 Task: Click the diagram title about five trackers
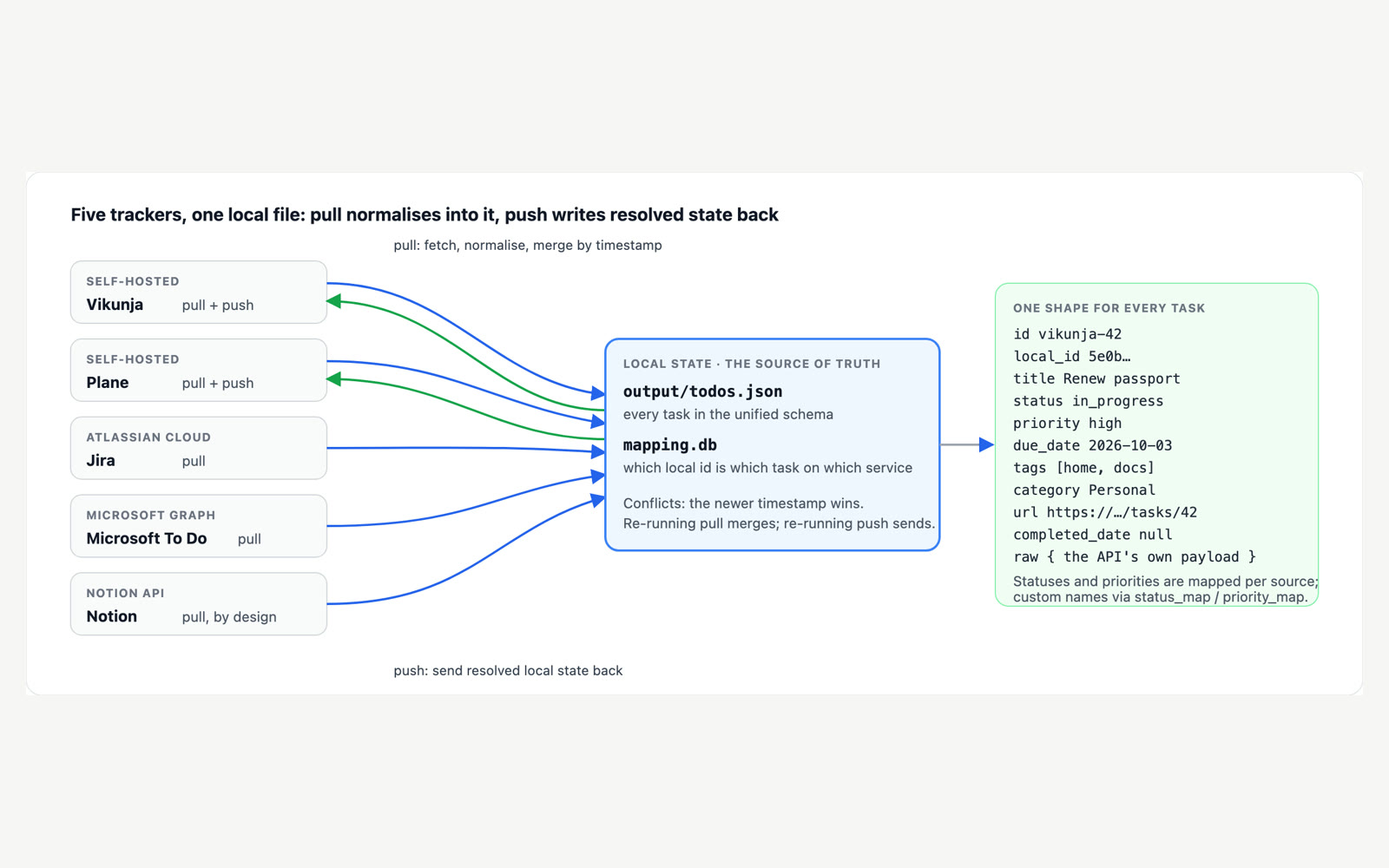tap(425, 214)
